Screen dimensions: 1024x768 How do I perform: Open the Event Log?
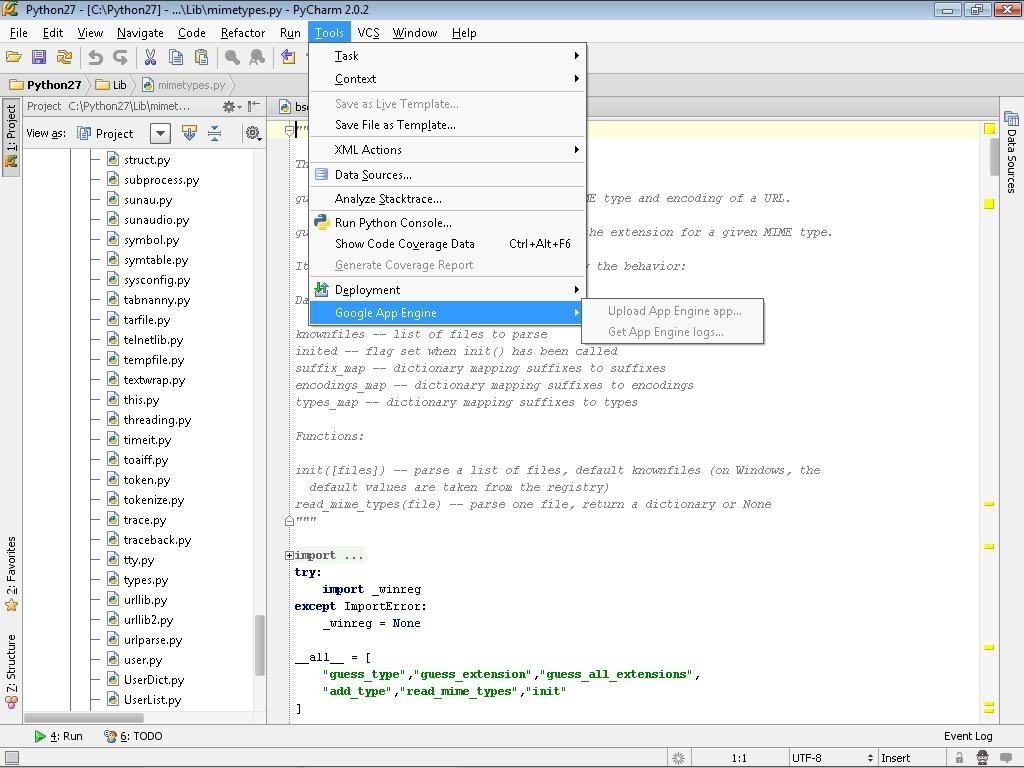(968, 736)
